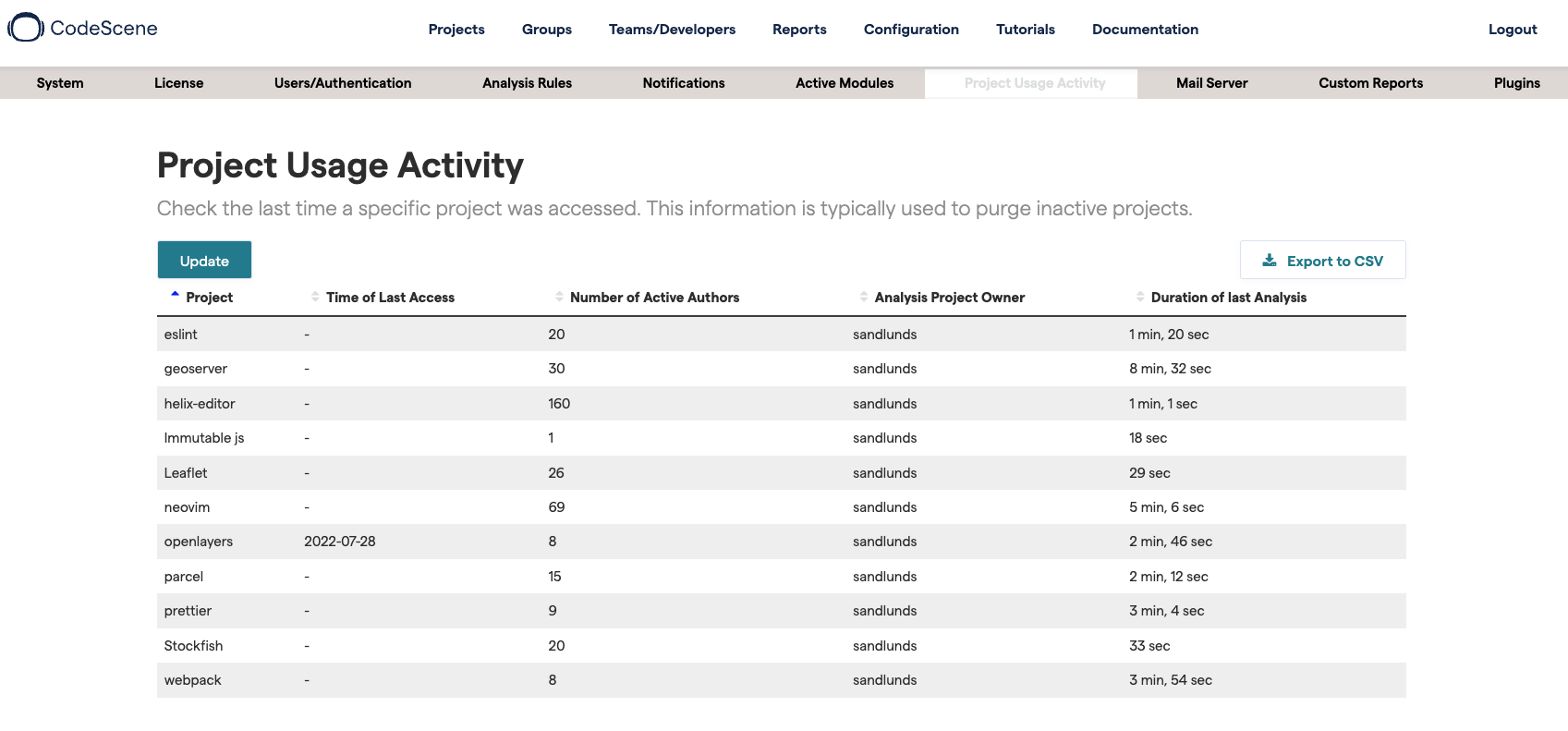1568x731 pixels.
Task: Click the Number of Active Authors sort icon
Action: click(559, 297)
